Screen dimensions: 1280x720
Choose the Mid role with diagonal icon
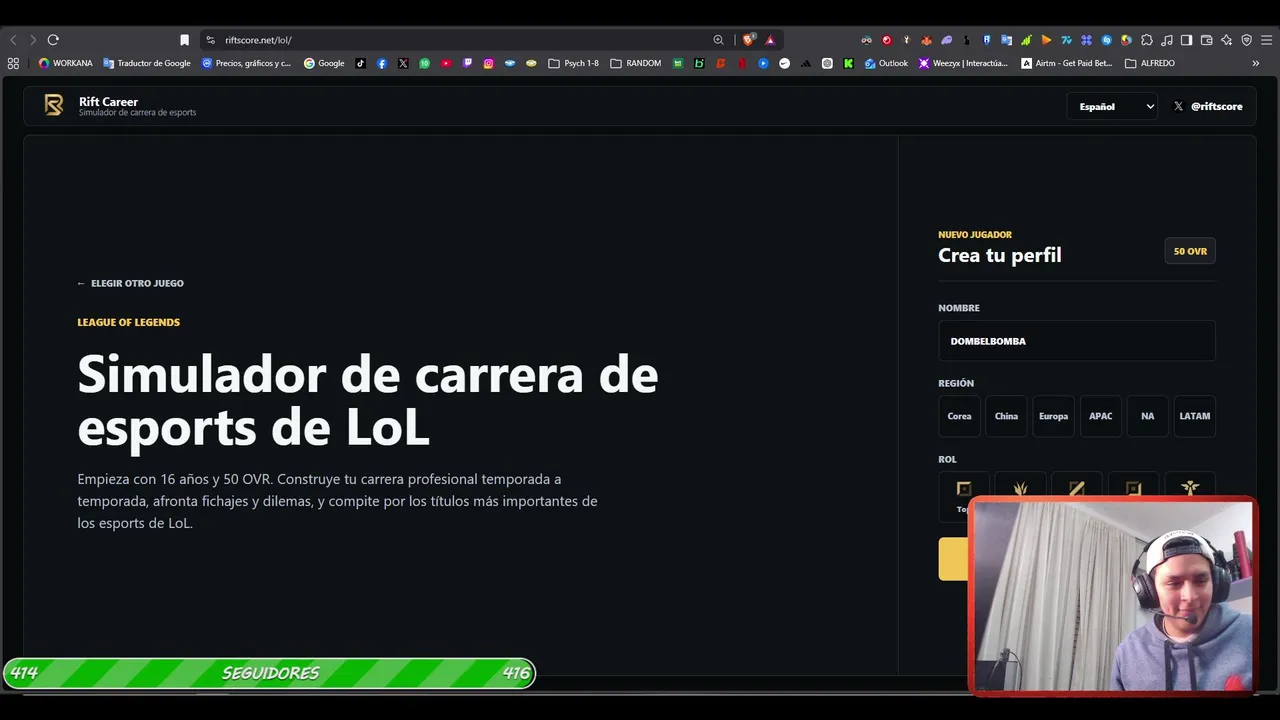pos(1076,485)
